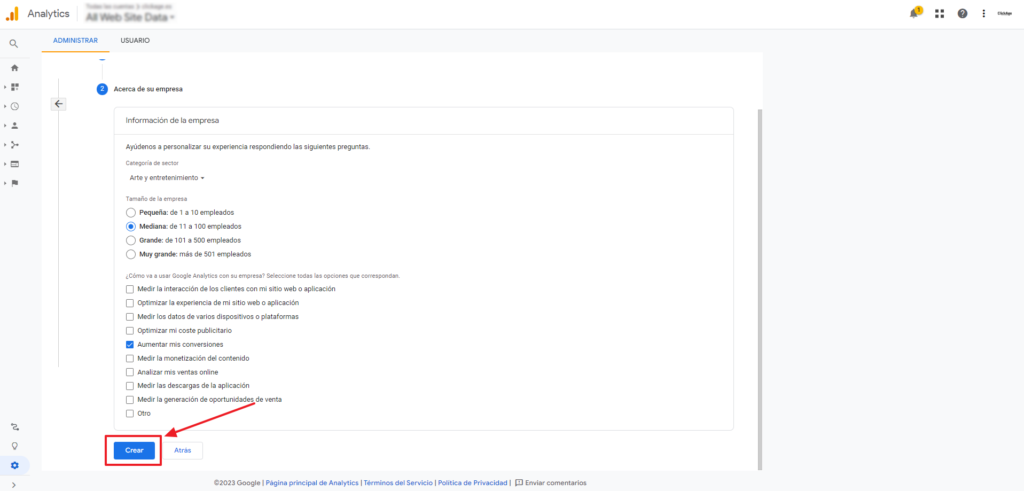Screen dimensions: 1024x491
Task: Check Optimizar la experiencia de mi sitio
Action: (129, 303)
